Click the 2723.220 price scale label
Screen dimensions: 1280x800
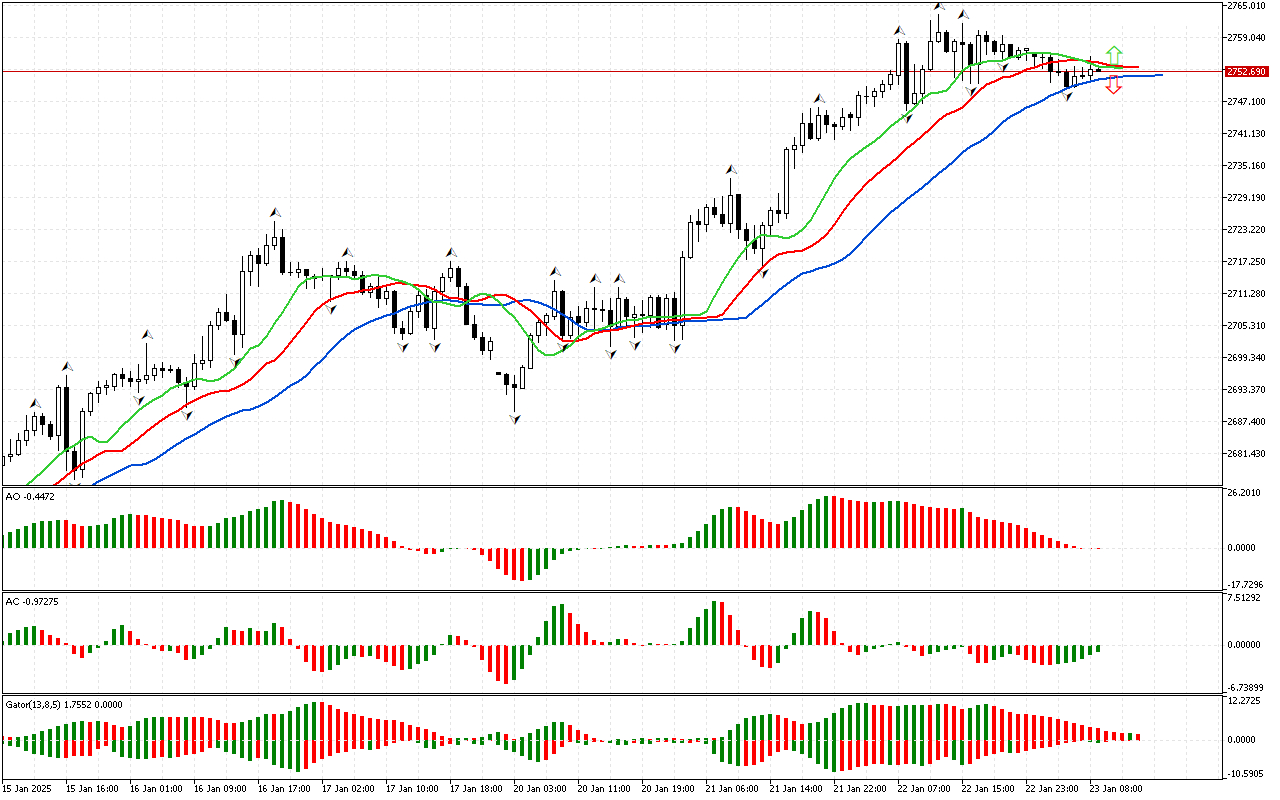point(1246,230)
